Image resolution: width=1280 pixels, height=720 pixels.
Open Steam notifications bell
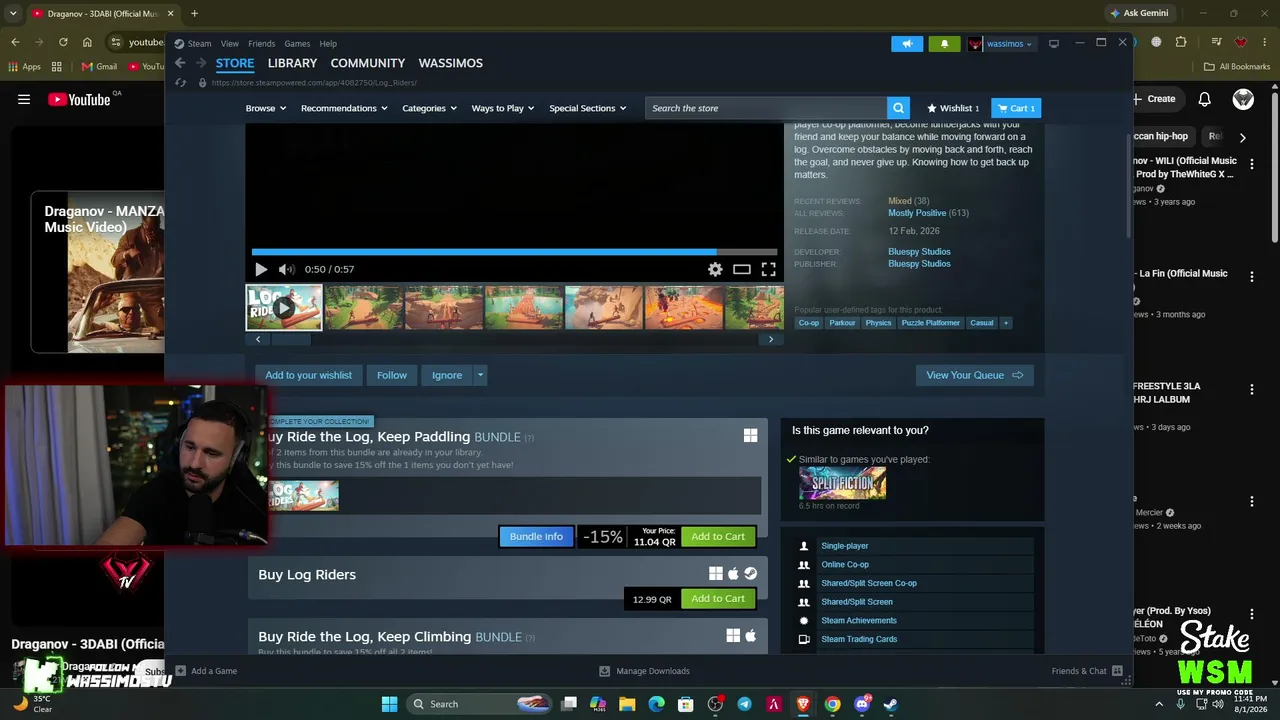pos(944,44)
